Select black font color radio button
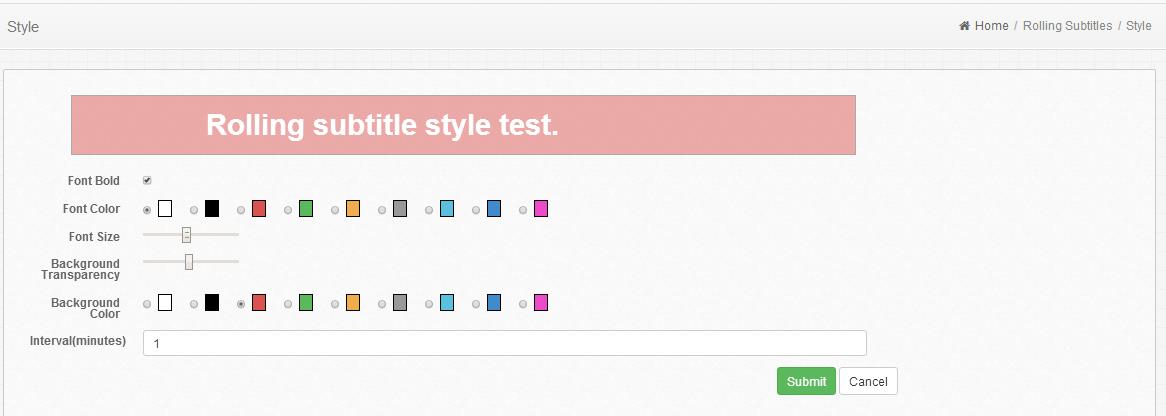The height and width of the screenshot is (416, 1166). (194, 210)
